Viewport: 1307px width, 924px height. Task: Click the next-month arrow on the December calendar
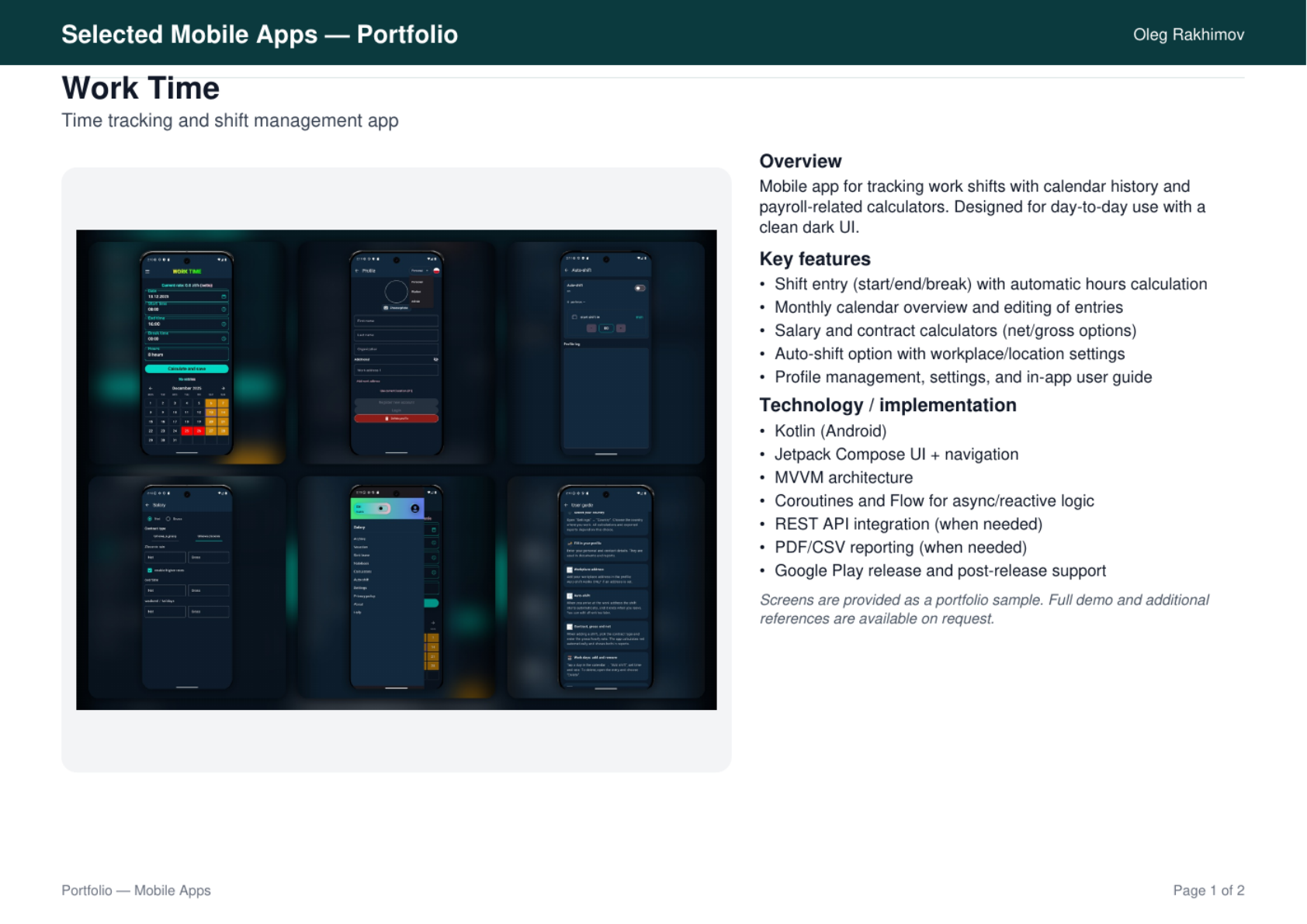pos(224,388)
